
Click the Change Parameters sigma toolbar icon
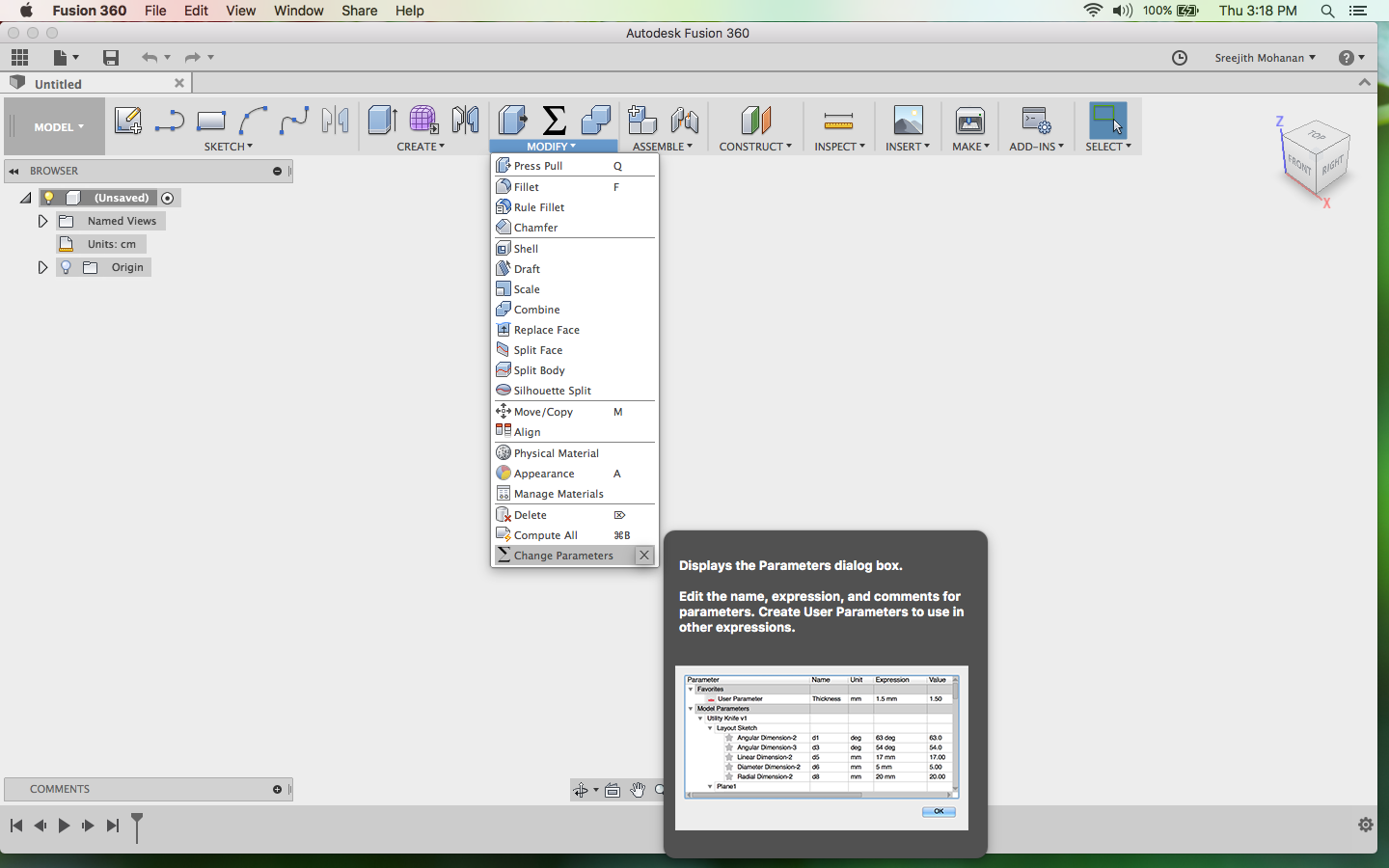(x=555, y=121)
